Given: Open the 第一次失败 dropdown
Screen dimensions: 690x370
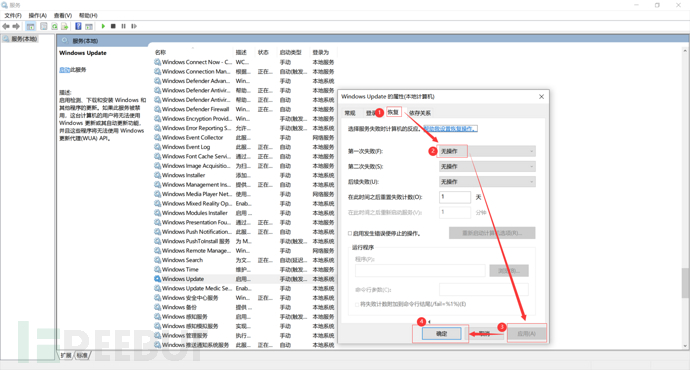Looking at the screenshot, I should 487,151.
